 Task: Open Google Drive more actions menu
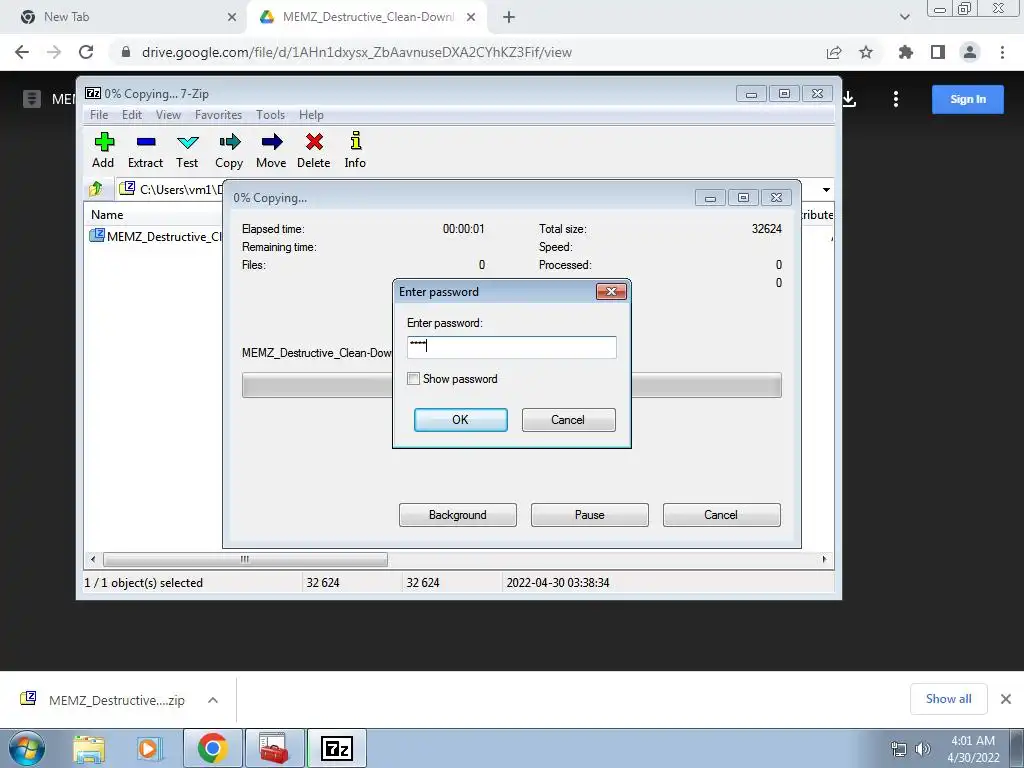tap(896, 99)
